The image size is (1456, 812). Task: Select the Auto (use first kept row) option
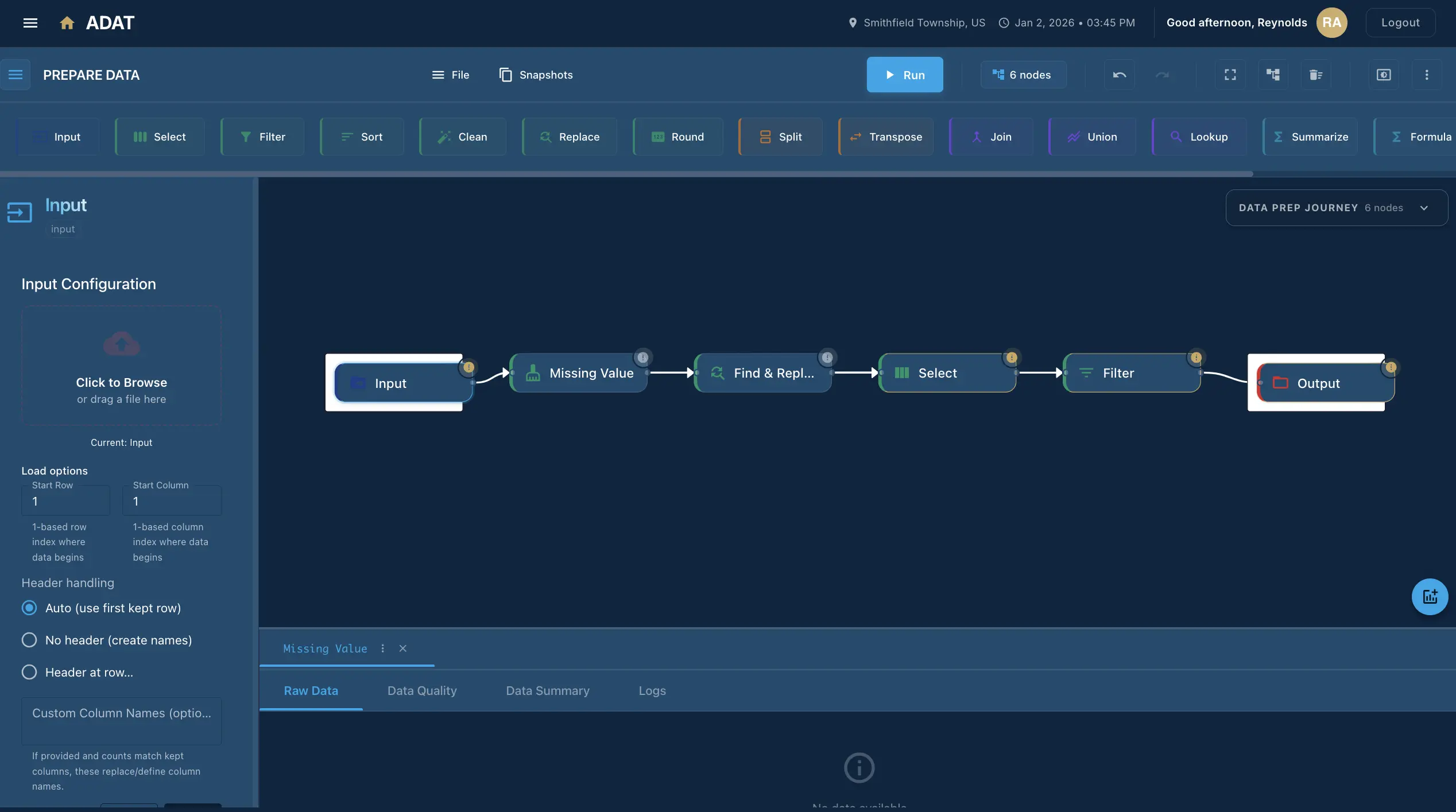tap(29, 608)
